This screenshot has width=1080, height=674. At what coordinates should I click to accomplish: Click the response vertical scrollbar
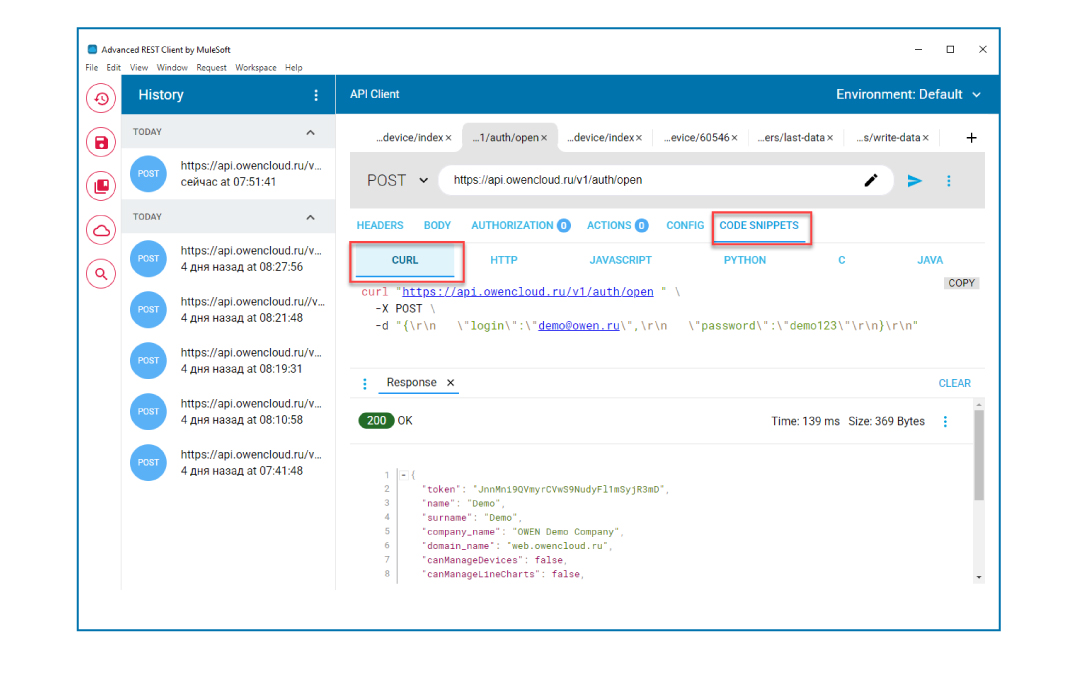click(978, 455)
